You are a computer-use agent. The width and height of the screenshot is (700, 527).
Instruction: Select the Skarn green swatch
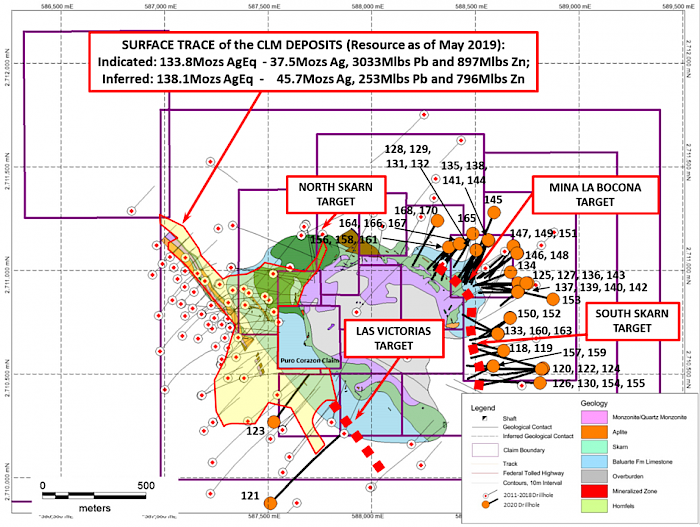[594, 447]
